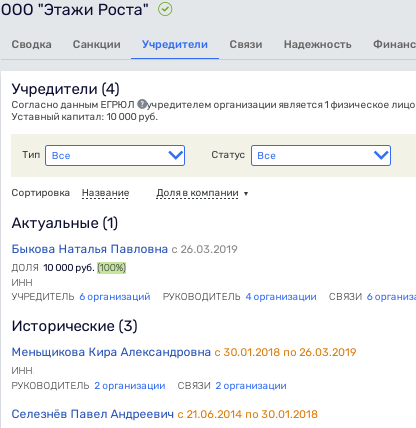Open Меньщикова's связи 2 организации link
416x428 pixels.
click(251, 386)
